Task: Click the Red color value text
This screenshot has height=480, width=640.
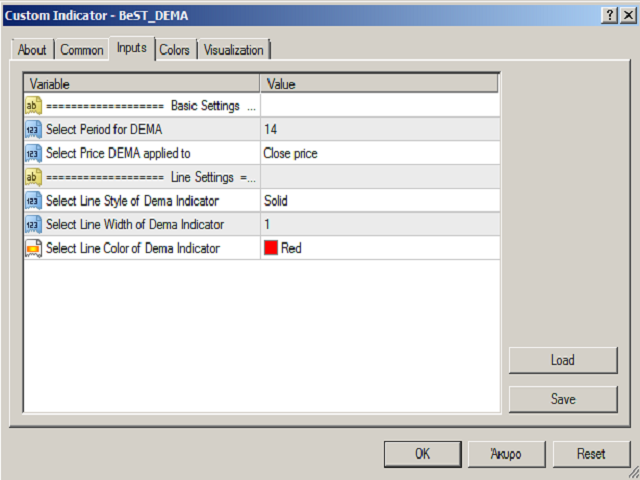Action: (x=291, y=248)
